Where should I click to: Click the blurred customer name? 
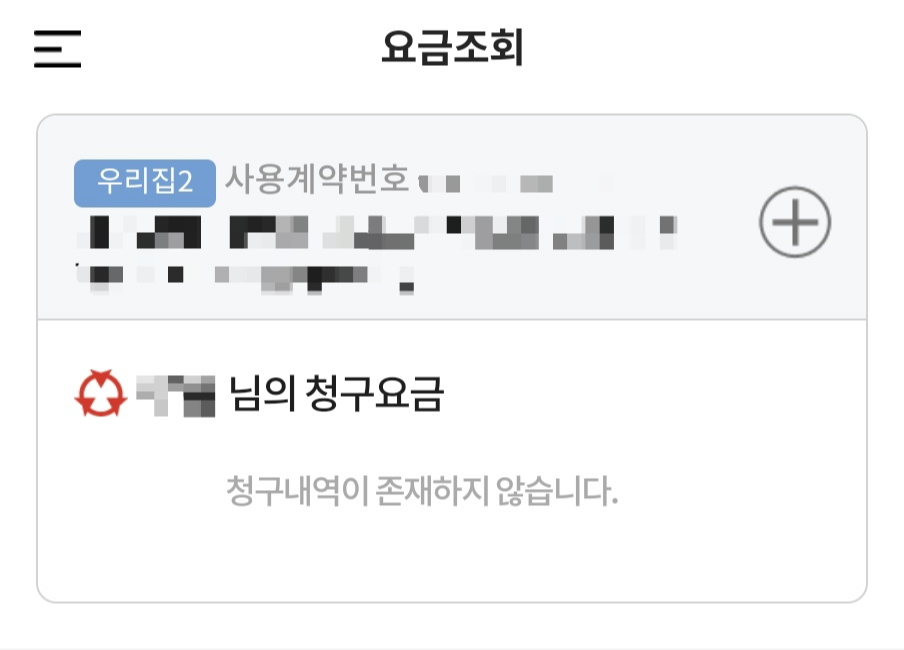click(176, 395)
